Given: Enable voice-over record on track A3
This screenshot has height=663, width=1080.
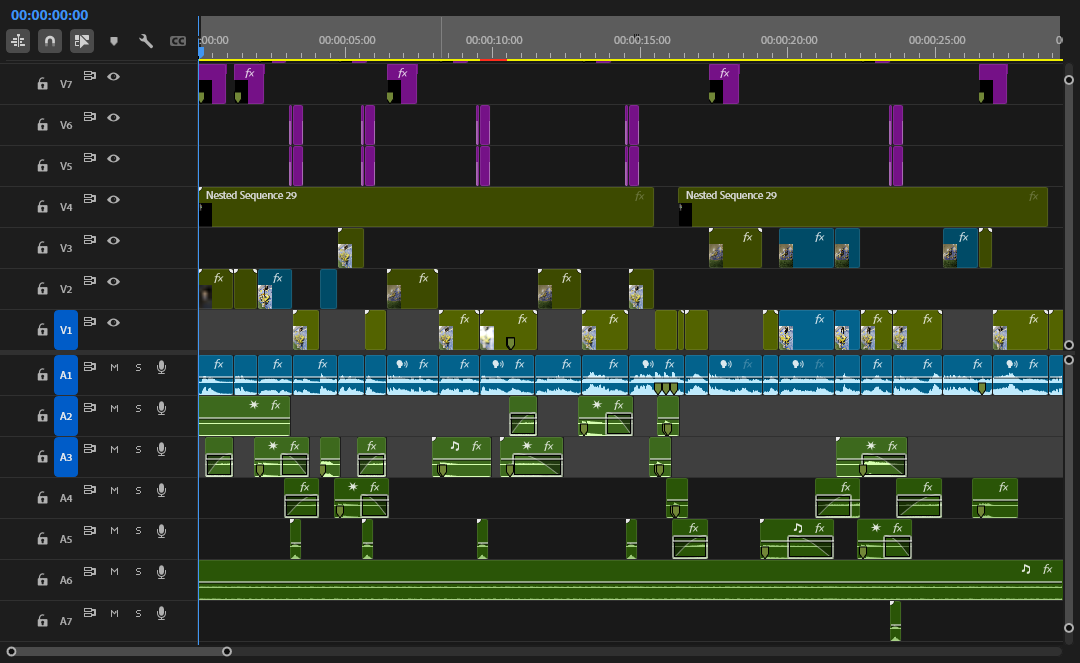Looking at the screenshot, I should (161, 450).
